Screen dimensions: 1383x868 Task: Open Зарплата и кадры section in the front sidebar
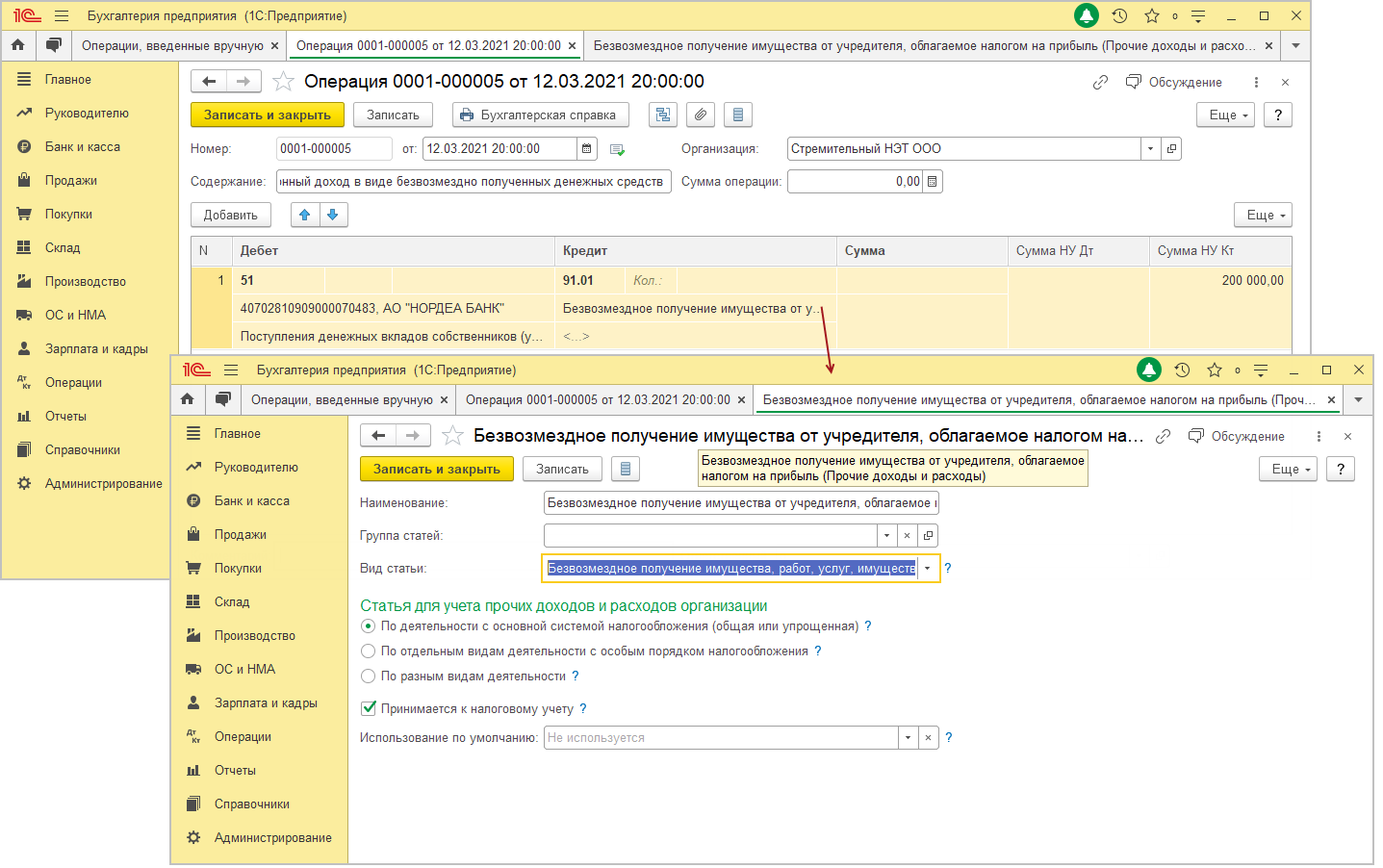click(x=266, y=703)
